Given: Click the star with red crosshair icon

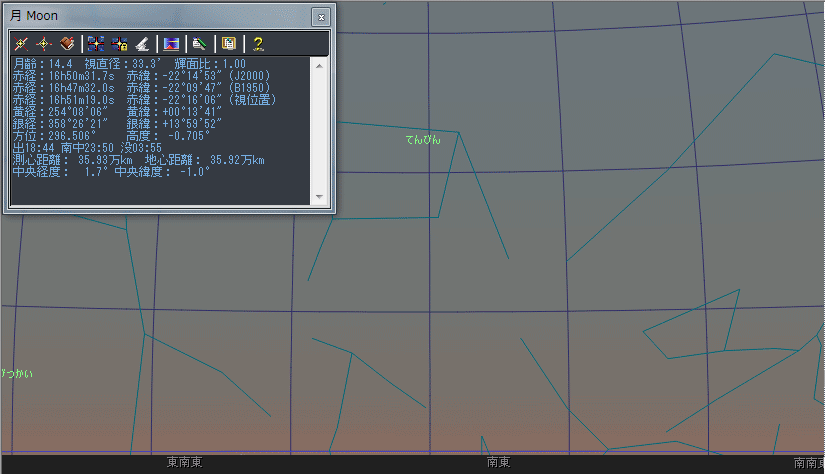Looking at the screenshot, I should pyautogui.click(x=44, y=44).
